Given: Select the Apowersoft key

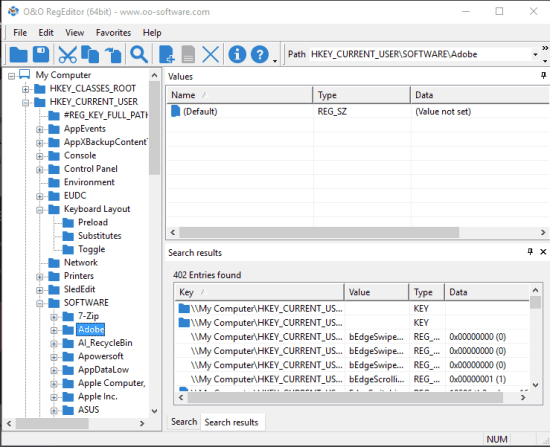Looking at the screenshot, I should [x=101, y=356].
